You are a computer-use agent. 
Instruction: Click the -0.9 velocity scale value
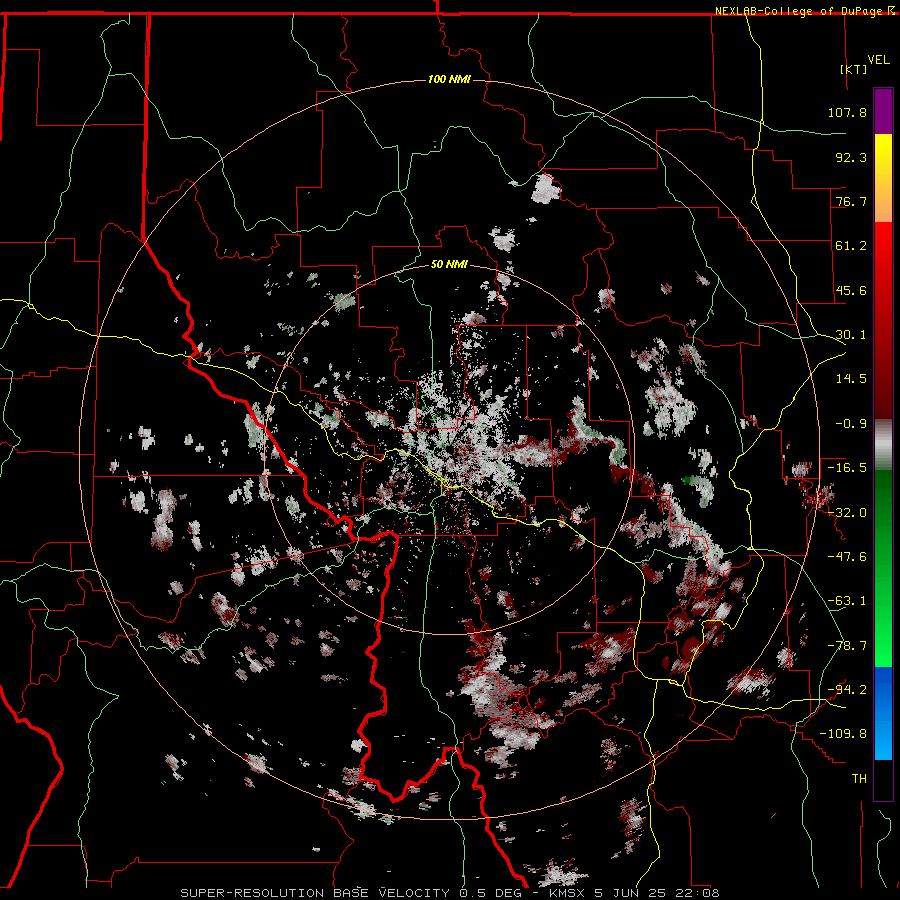pyautogui.click(x=851, y=424)
